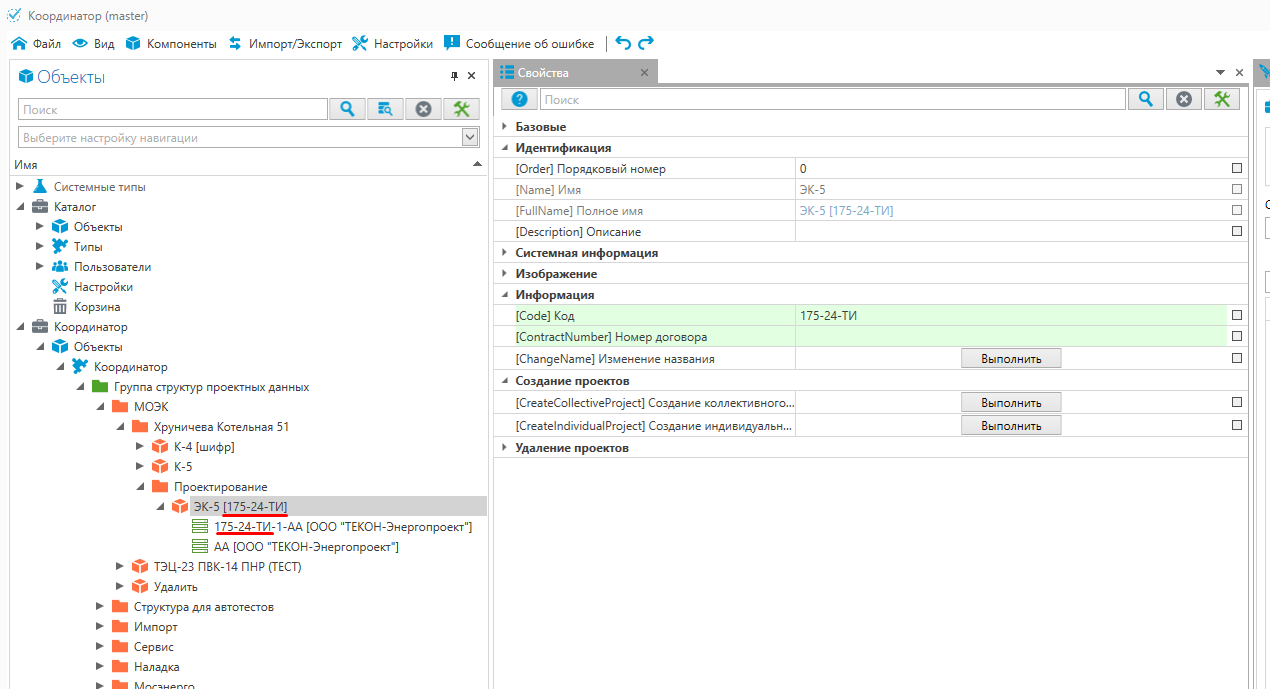Pin the Objects panel
The image size is (1270, 689).
point(455,76)
